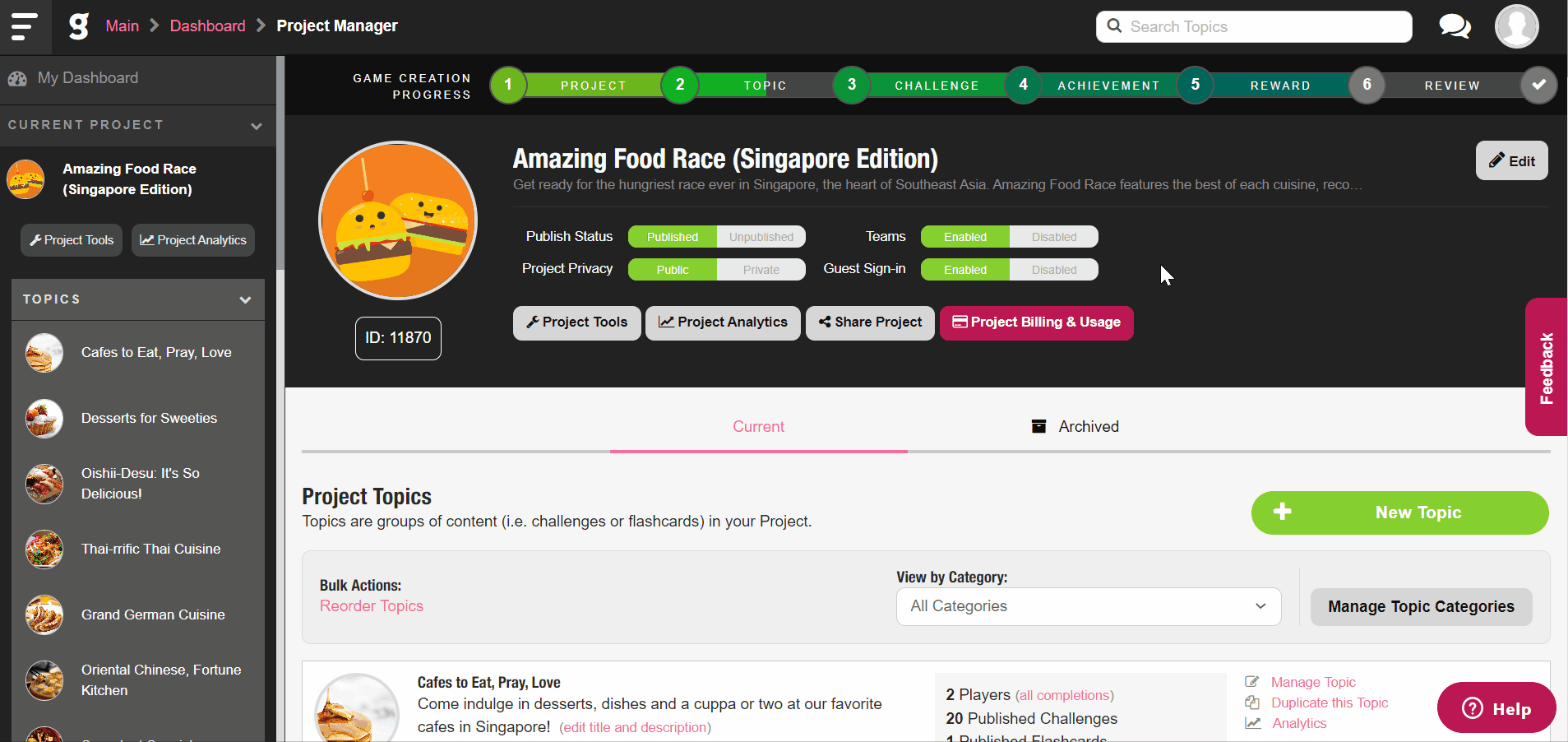
Task: Set Publish Status to Published
Action: coord(673,237)
